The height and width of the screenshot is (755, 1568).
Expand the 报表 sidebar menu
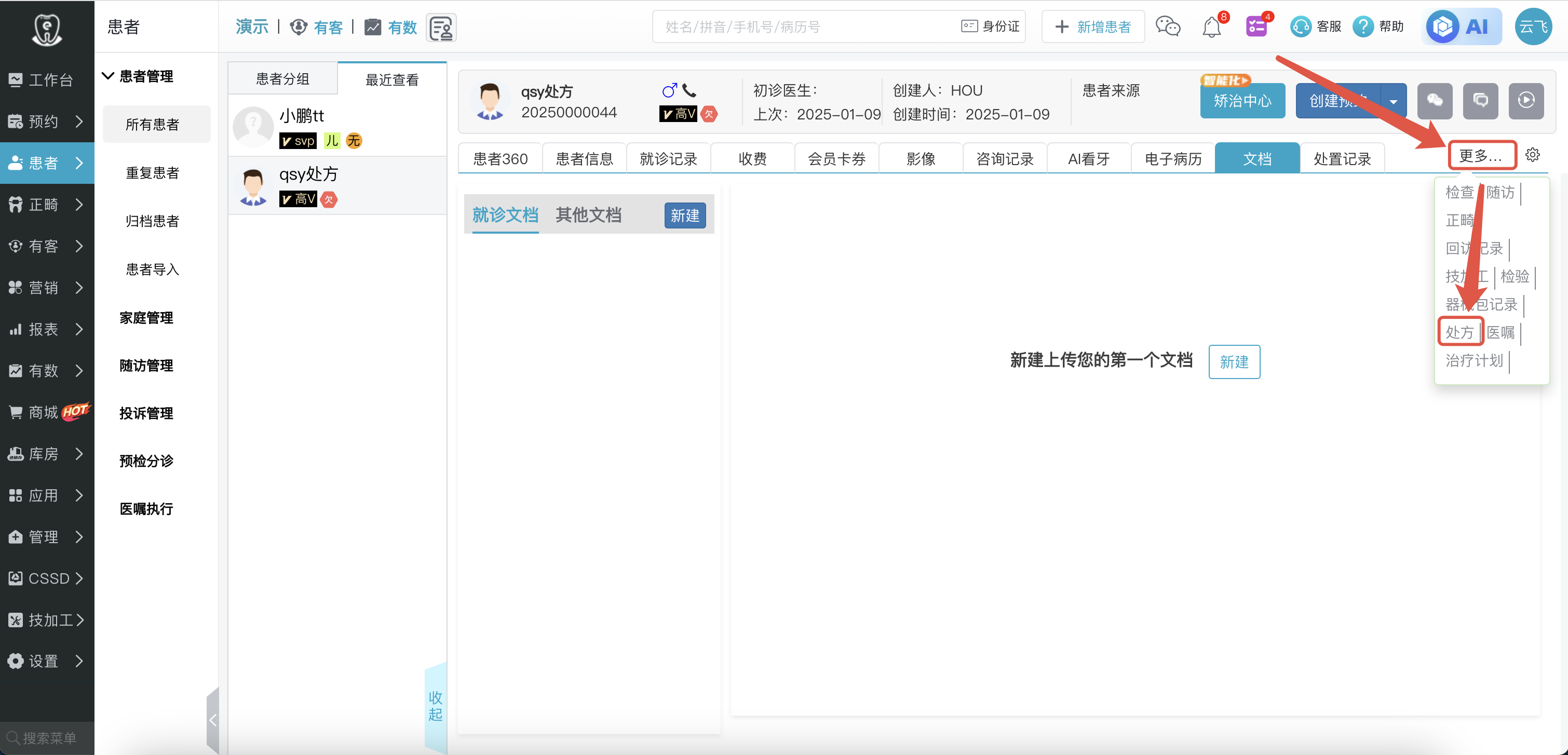coord(78,329)
